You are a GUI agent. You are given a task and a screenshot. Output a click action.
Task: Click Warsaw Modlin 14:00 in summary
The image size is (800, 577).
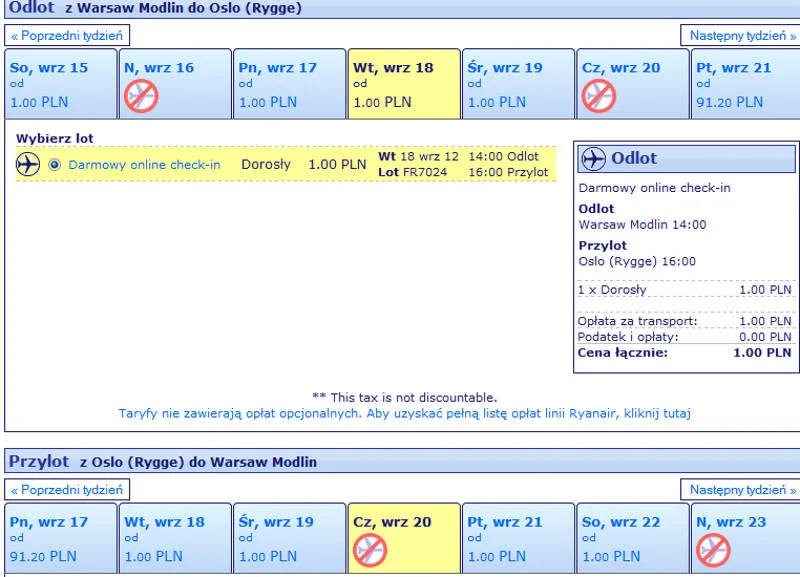pyautogui.click(x=642, y=224)
